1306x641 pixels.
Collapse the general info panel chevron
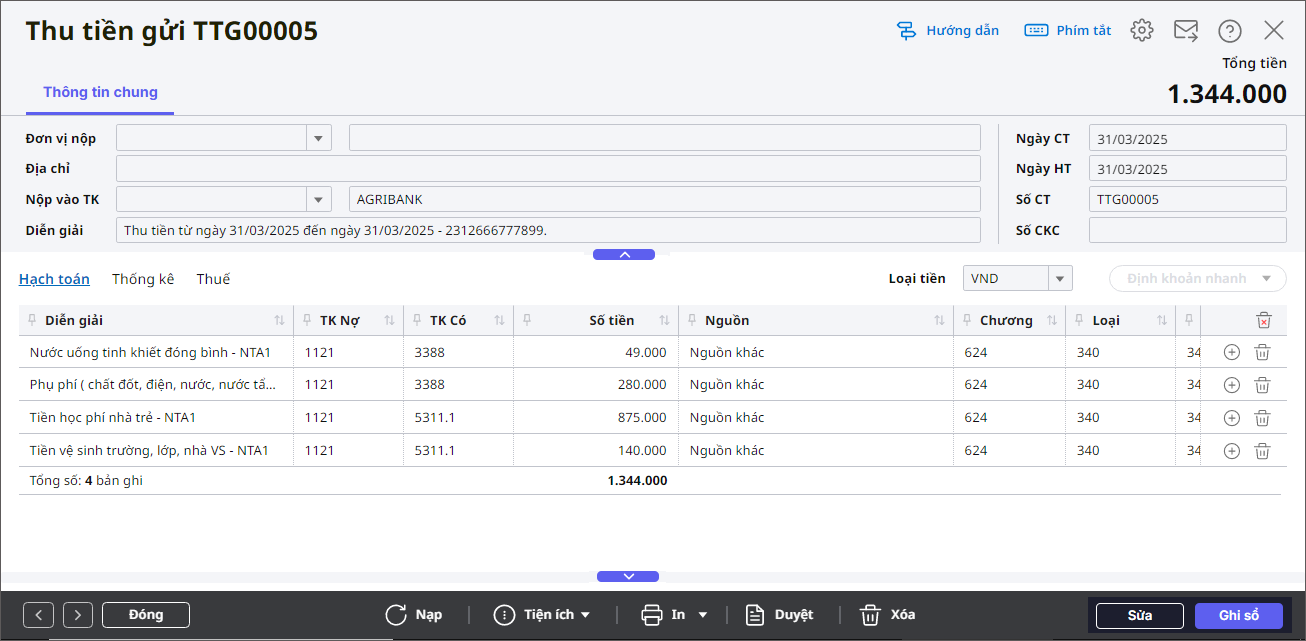tap(624, 255)
